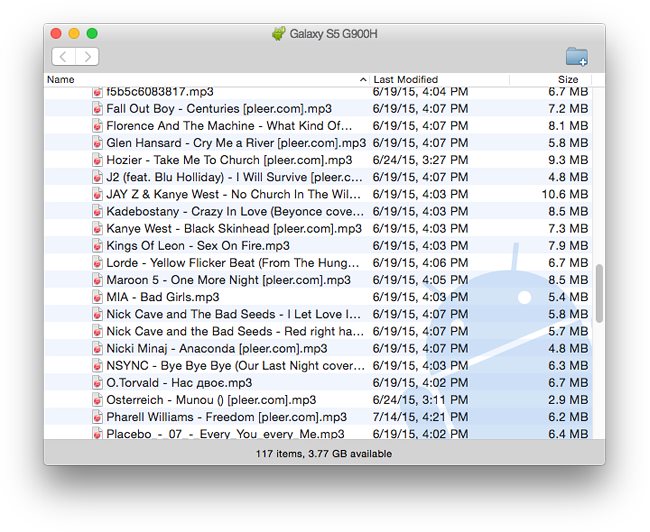Click mp3 icon beside Osterreich - Munou
This screenshot has height=532, width=650.
[97, 400]
